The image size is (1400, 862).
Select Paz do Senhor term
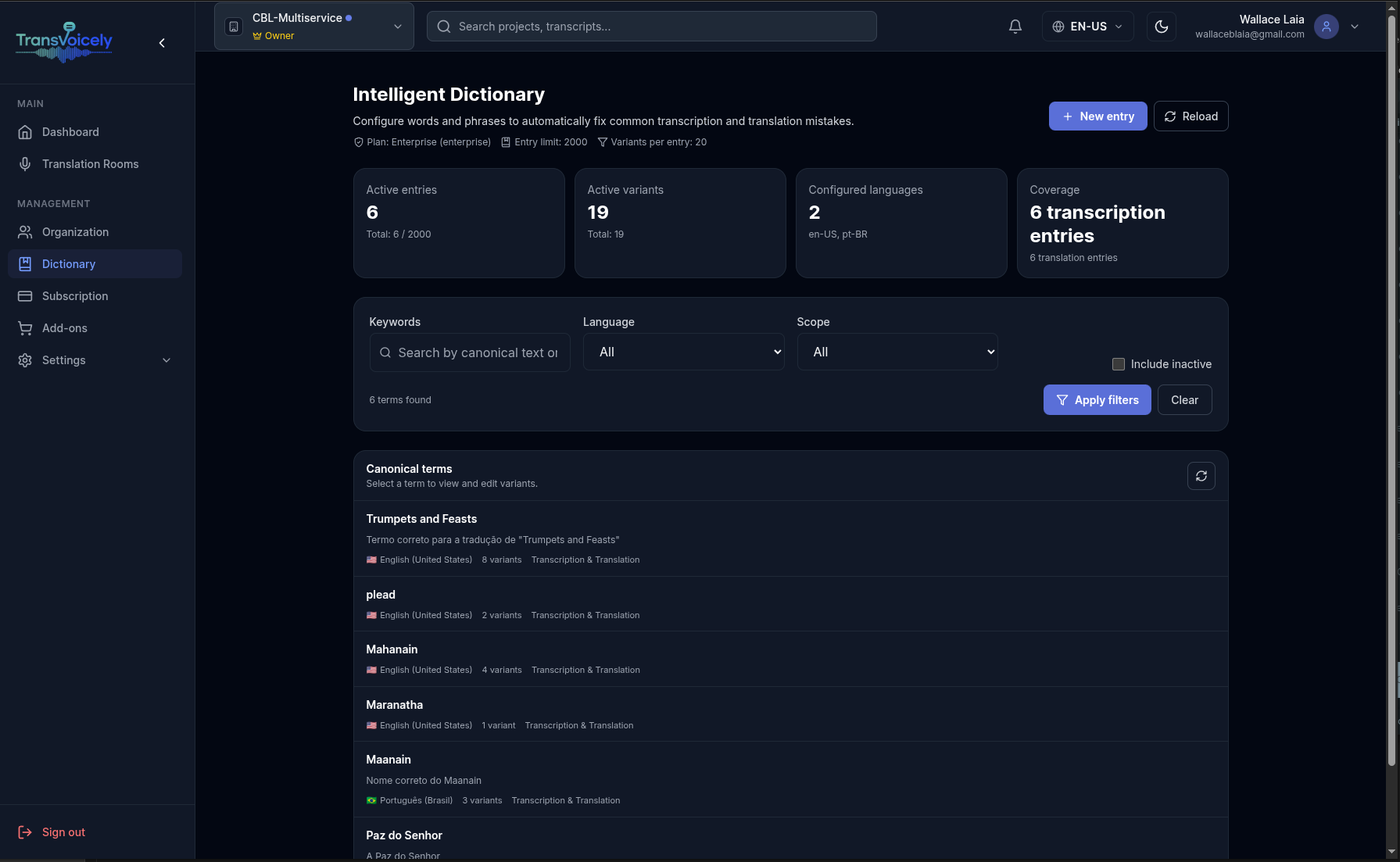[x=790, y=839]
